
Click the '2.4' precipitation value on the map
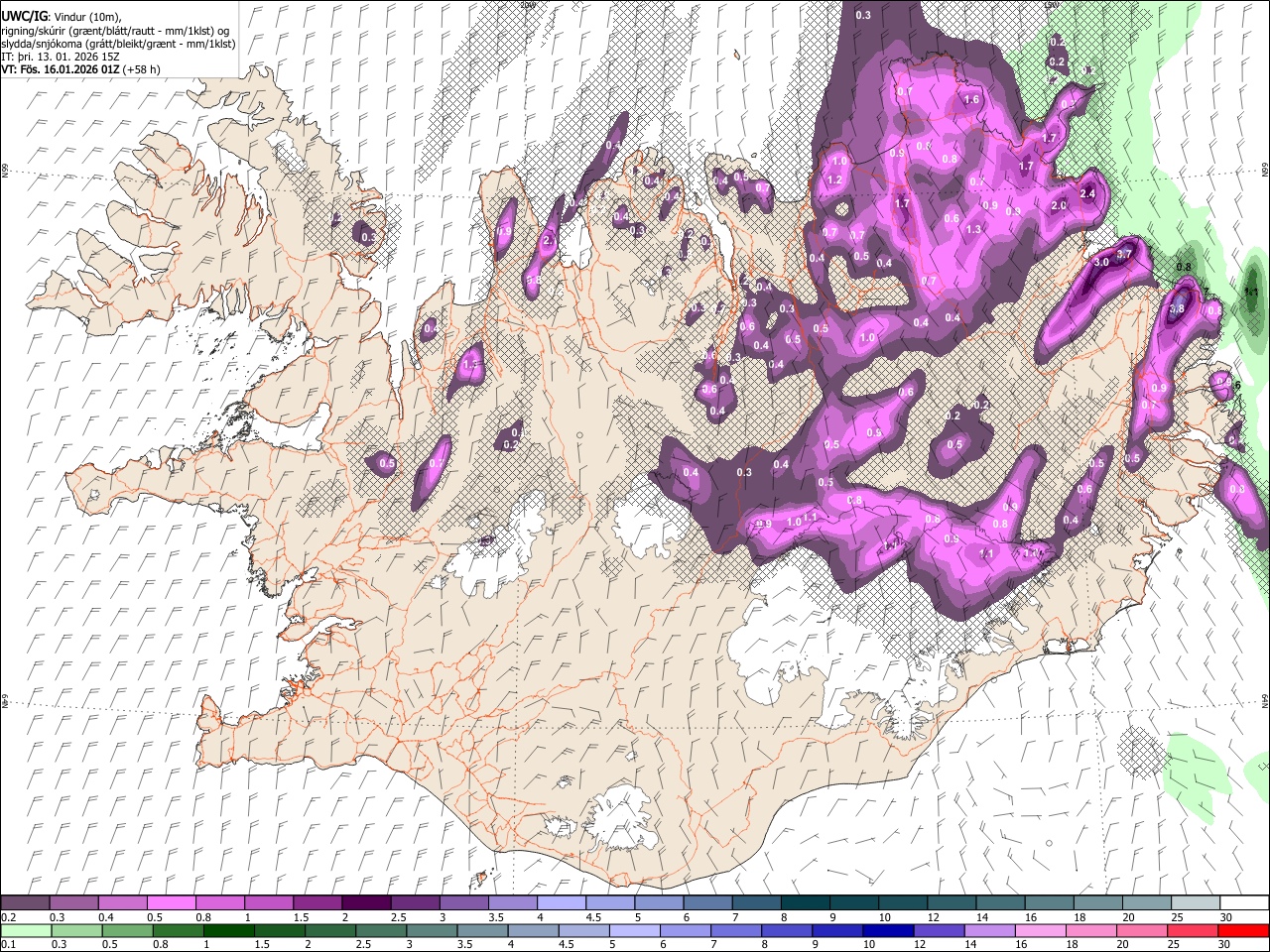coord(1087,193)
